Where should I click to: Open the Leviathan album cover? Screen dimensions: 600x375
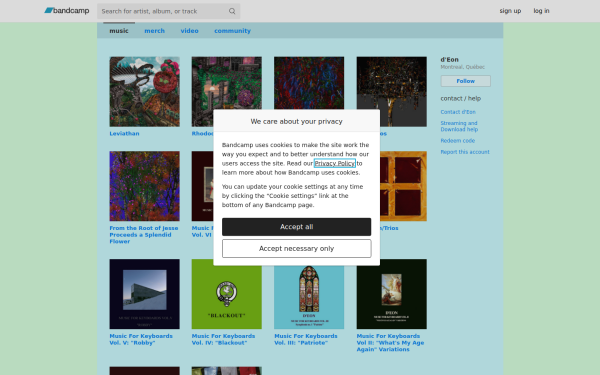(x=145, y=91)
